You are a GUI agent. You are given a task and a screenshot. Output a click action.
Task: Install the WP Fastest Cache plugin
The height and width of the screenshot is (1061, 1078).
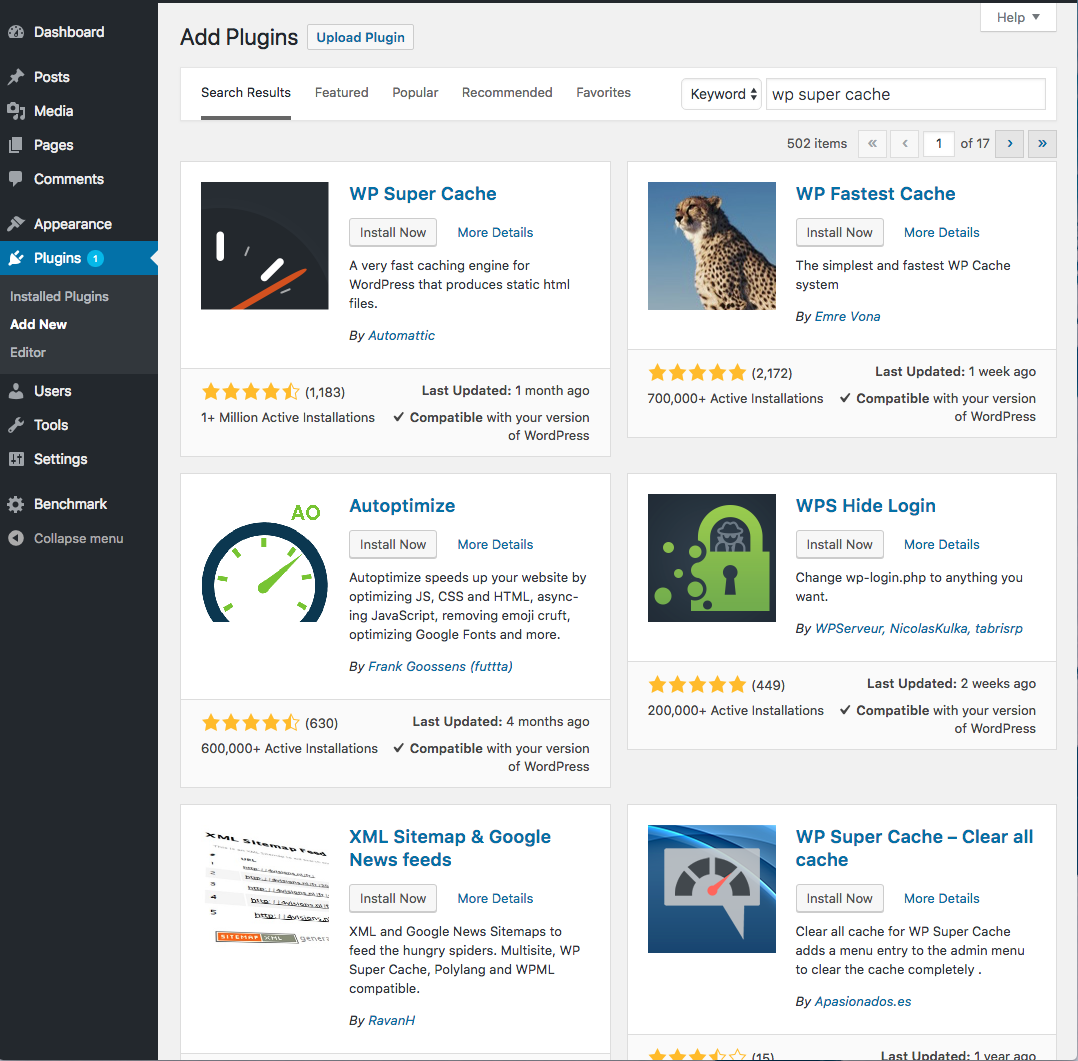[x=839, y=232]
